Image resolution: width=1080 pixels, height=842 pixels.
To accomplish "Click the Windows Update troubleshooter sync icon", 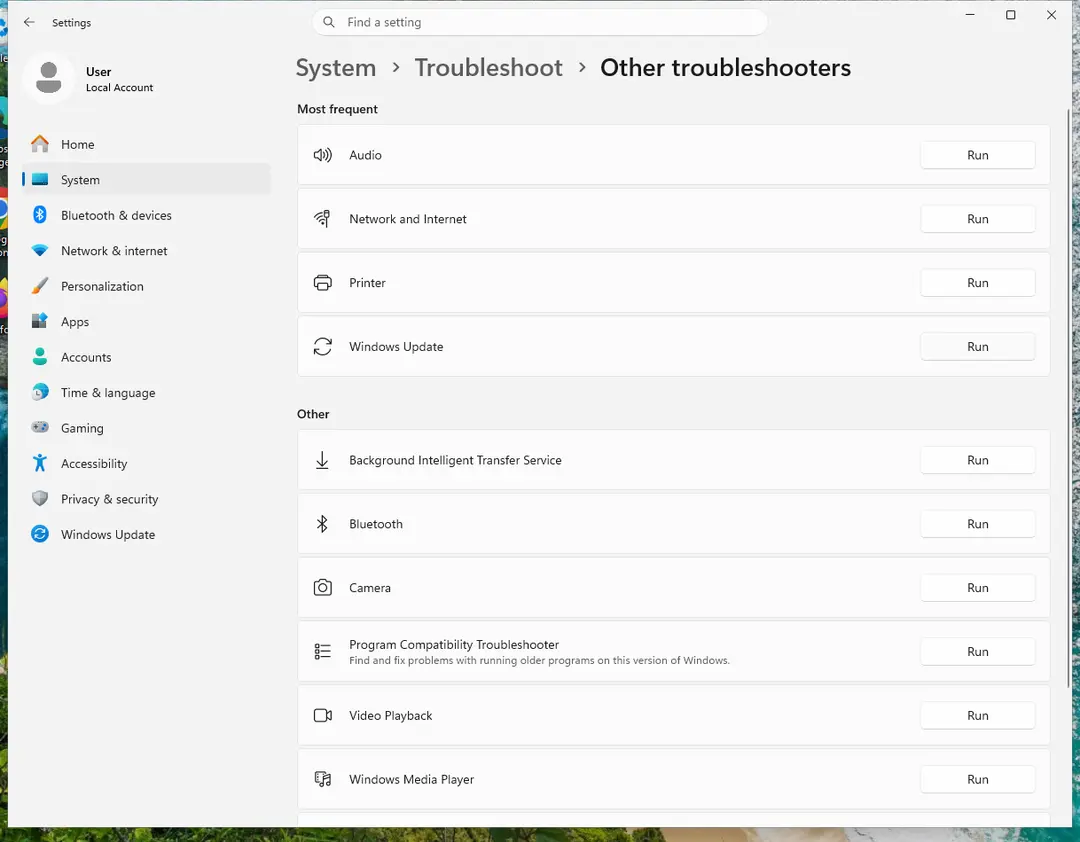I will pos(322,347).
